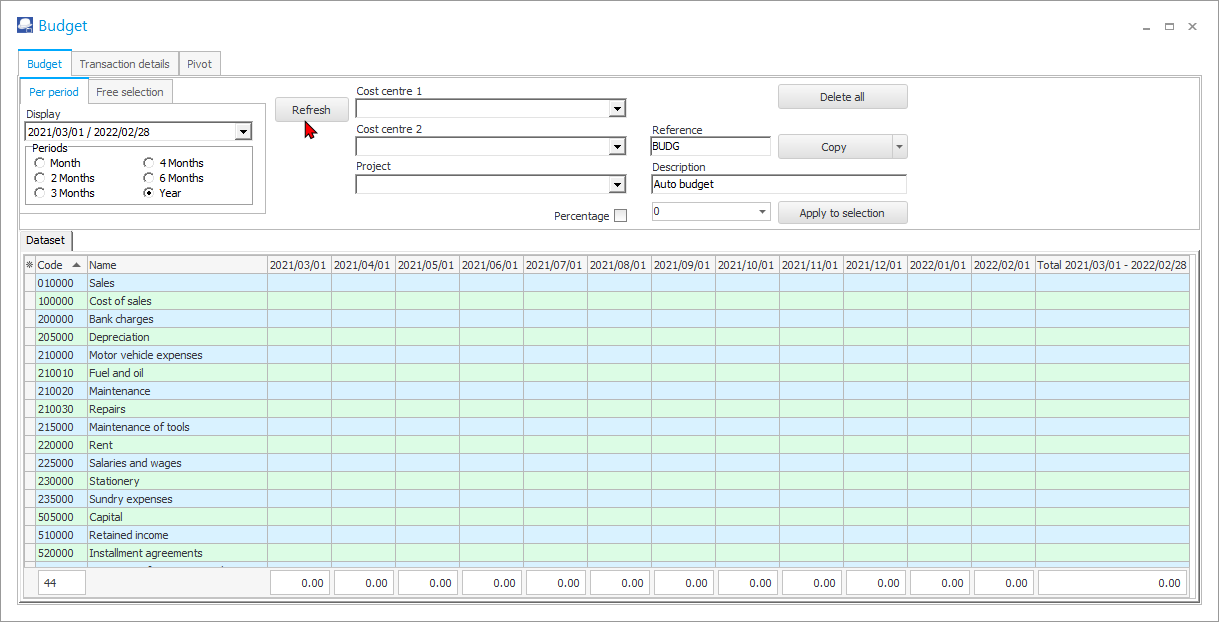Image resolution: width=1219 pixels, height=622 pixels.
Task: Open the Copy button's arrow menu
Action: (899, 147)
